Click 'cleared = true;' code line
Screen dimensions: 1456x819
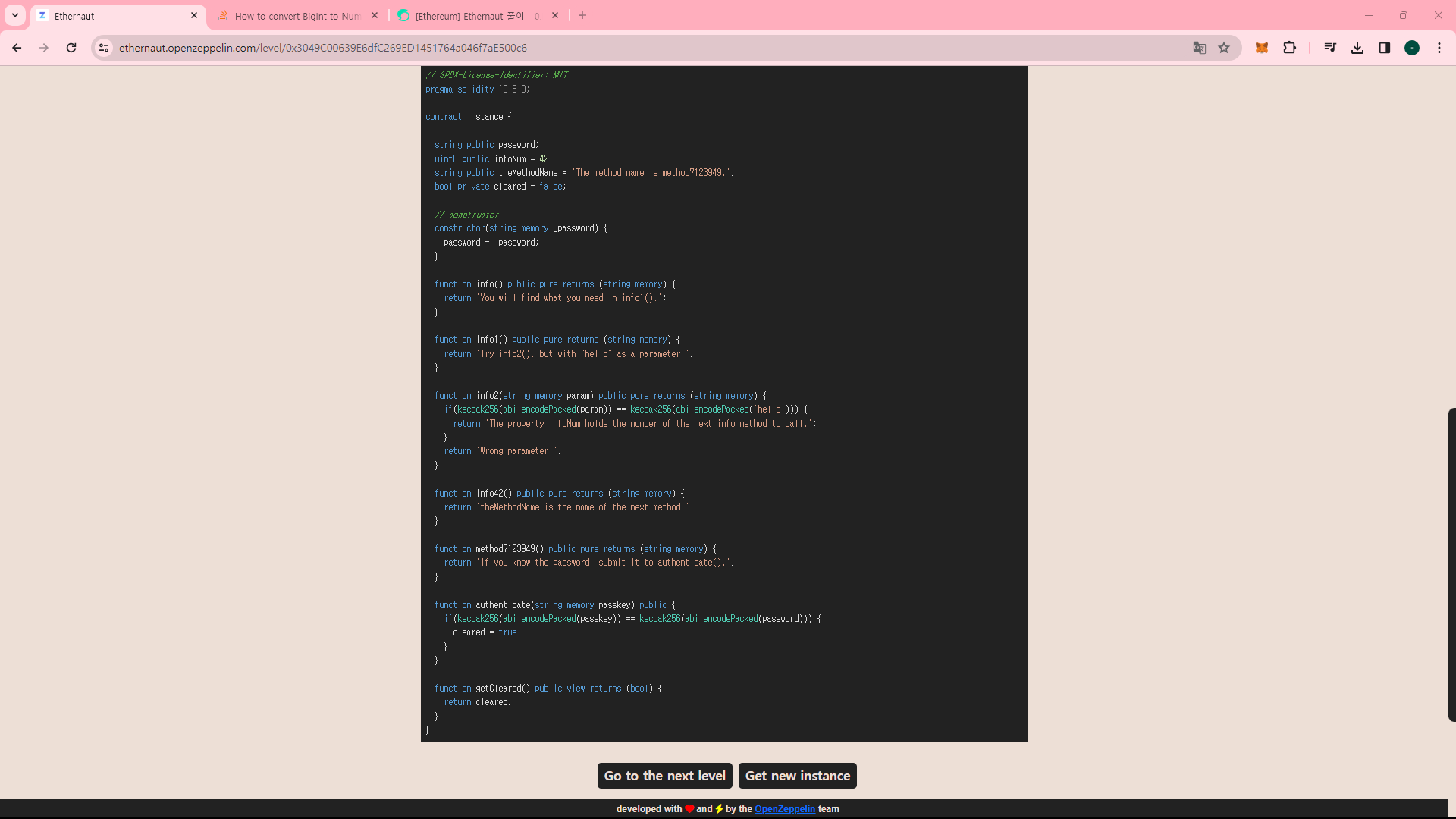[487, 632]
